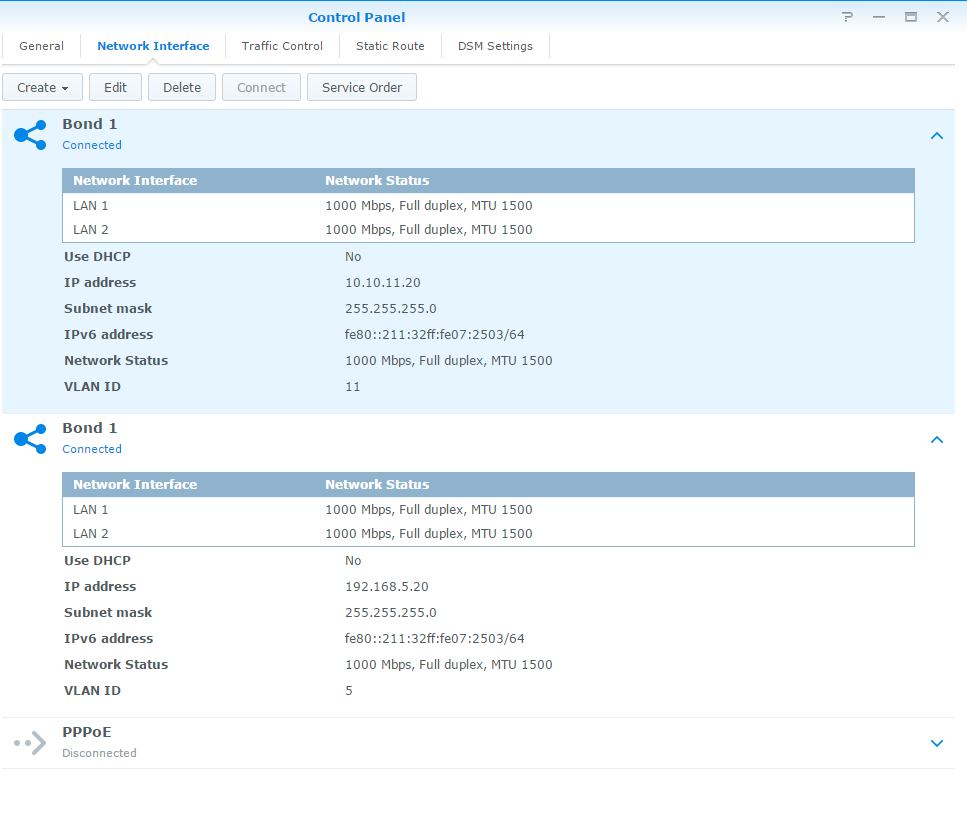Viewport: 967px width, 815px height.
Task: Click the share icon of the Bond 1 entry with IP 192.168.5.20
Action: 30,439
